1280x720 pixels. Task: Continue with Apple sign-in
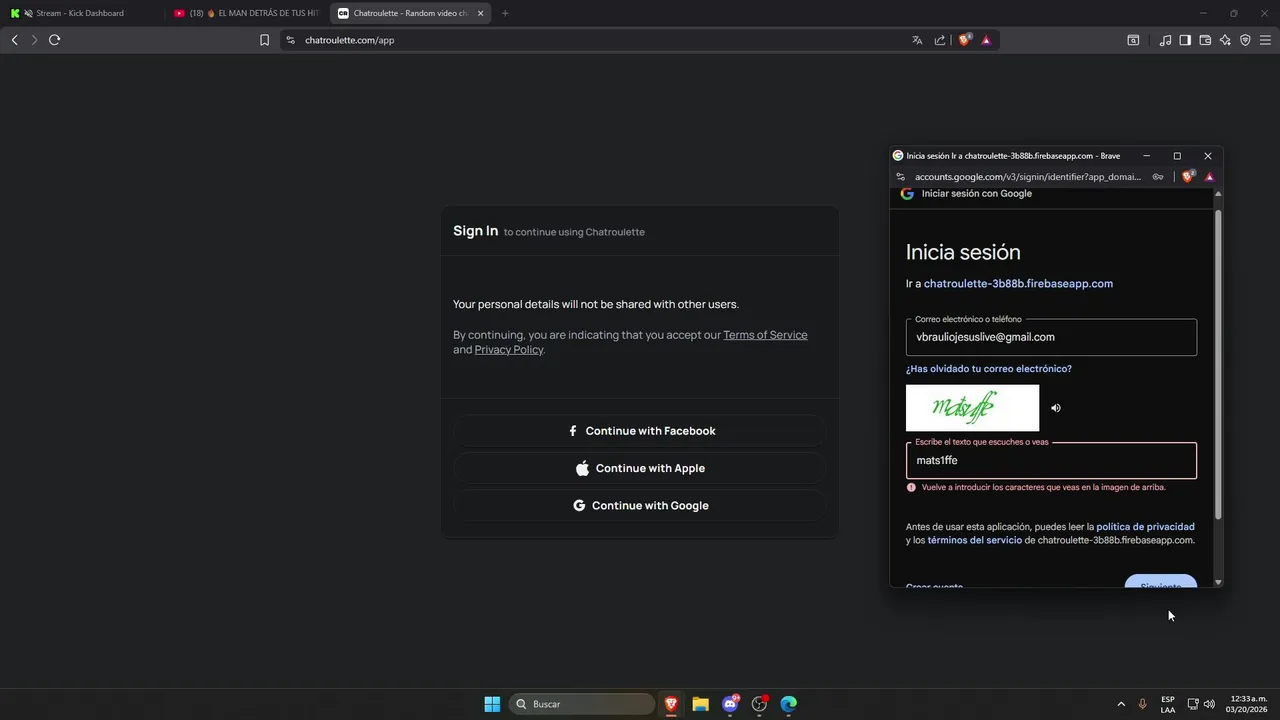(640, 468)
